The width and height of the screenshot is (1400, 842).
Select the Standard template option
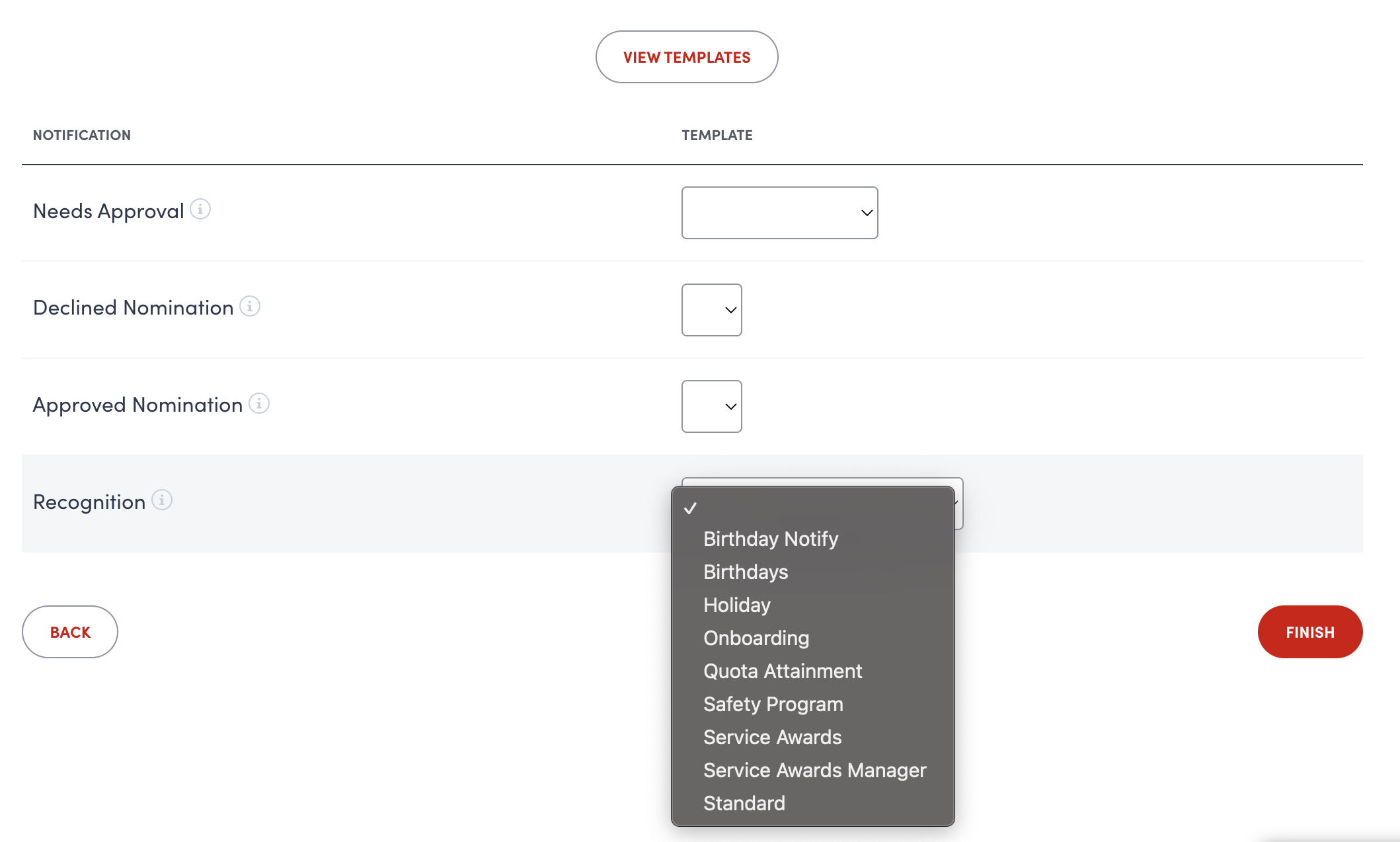[744, 803]
